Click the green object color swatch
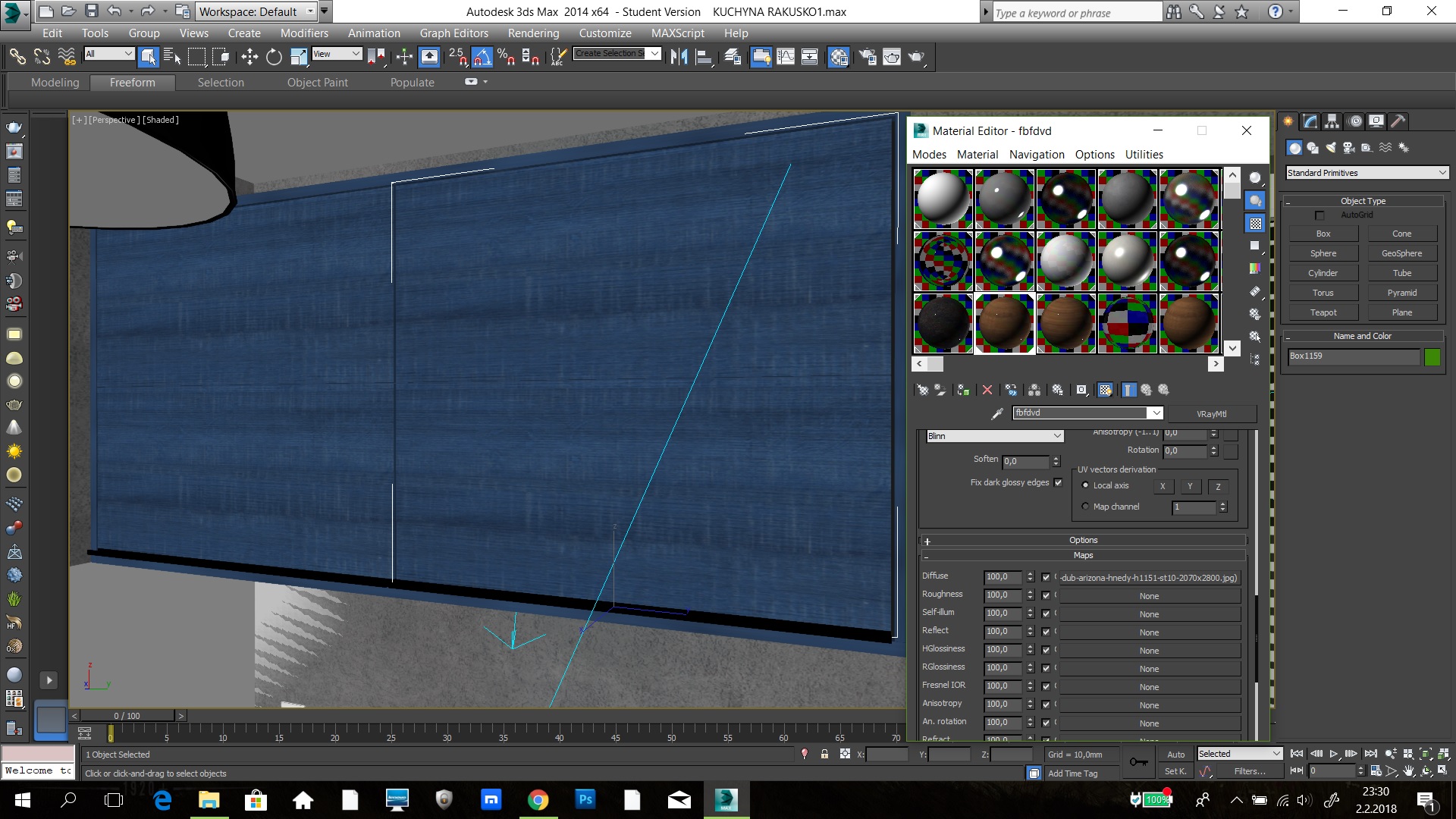Viewport: 1456px width, 819px height. point(1432,357)
